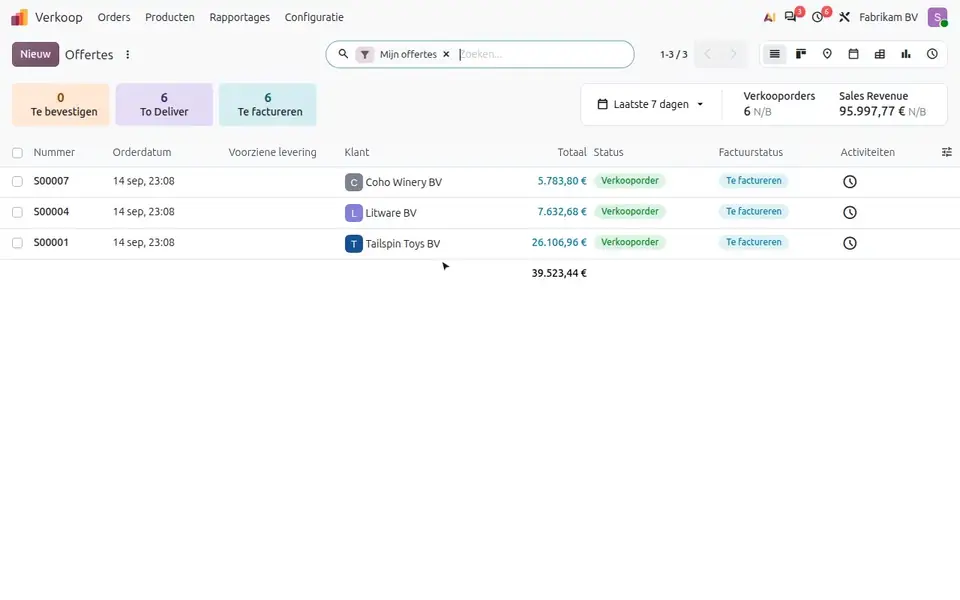This screenshot has height=600, width=960.
Task: Click the 26.106,96 € total amount
Action: coord(559,242)
